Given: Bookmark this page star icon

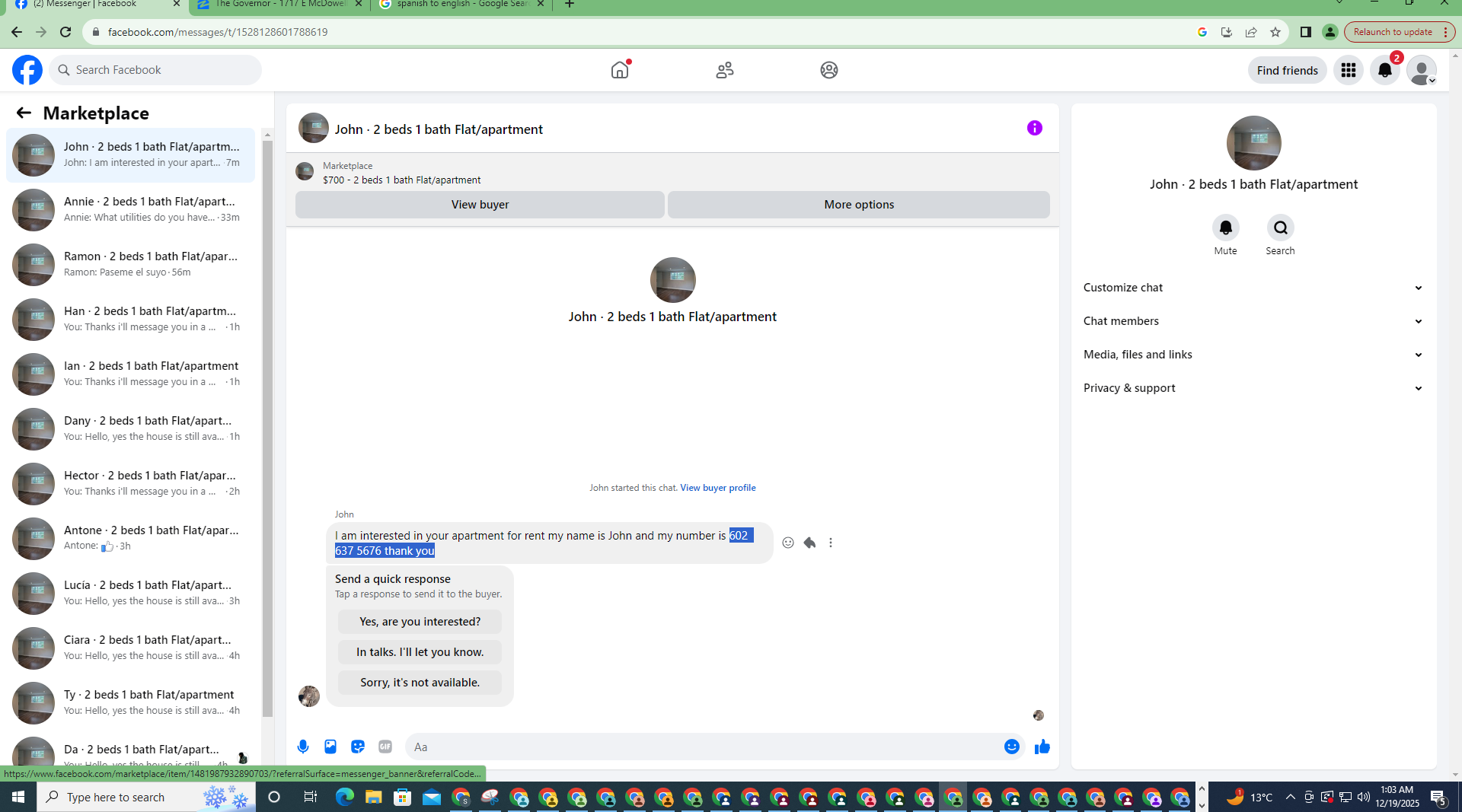Looking at the screenshot, I should tap(1275, 32).
